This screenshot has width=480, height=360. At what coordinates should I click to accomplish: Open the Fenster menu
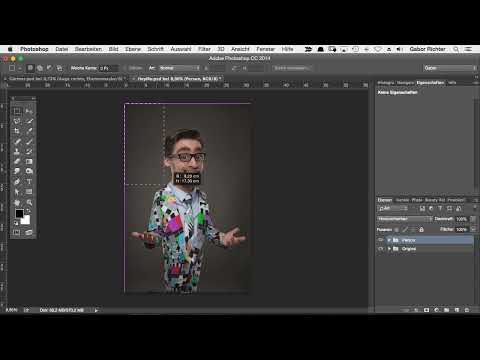pos(266,49)
